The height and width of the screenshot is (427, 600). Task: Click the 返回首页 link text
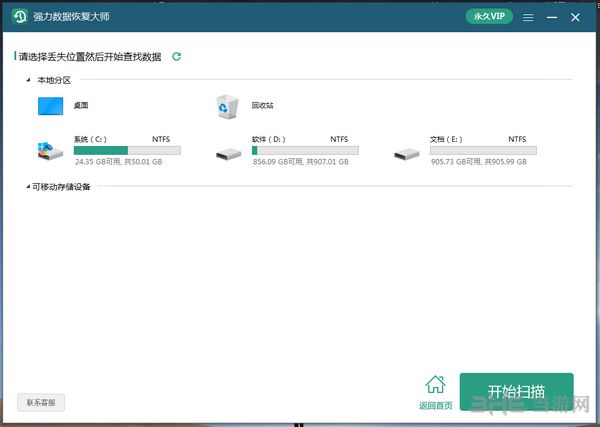click(436, 405)
